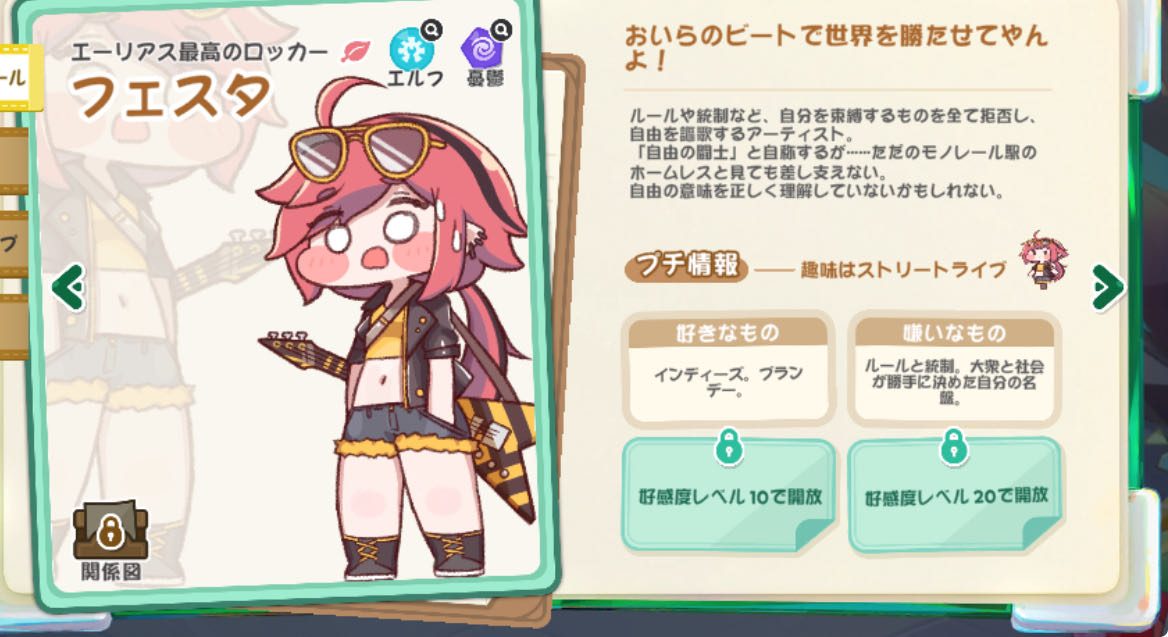The height and width of the screenshot is (637, 1168).
Task: Click the red leaf icon beside title
Action: 356,51
